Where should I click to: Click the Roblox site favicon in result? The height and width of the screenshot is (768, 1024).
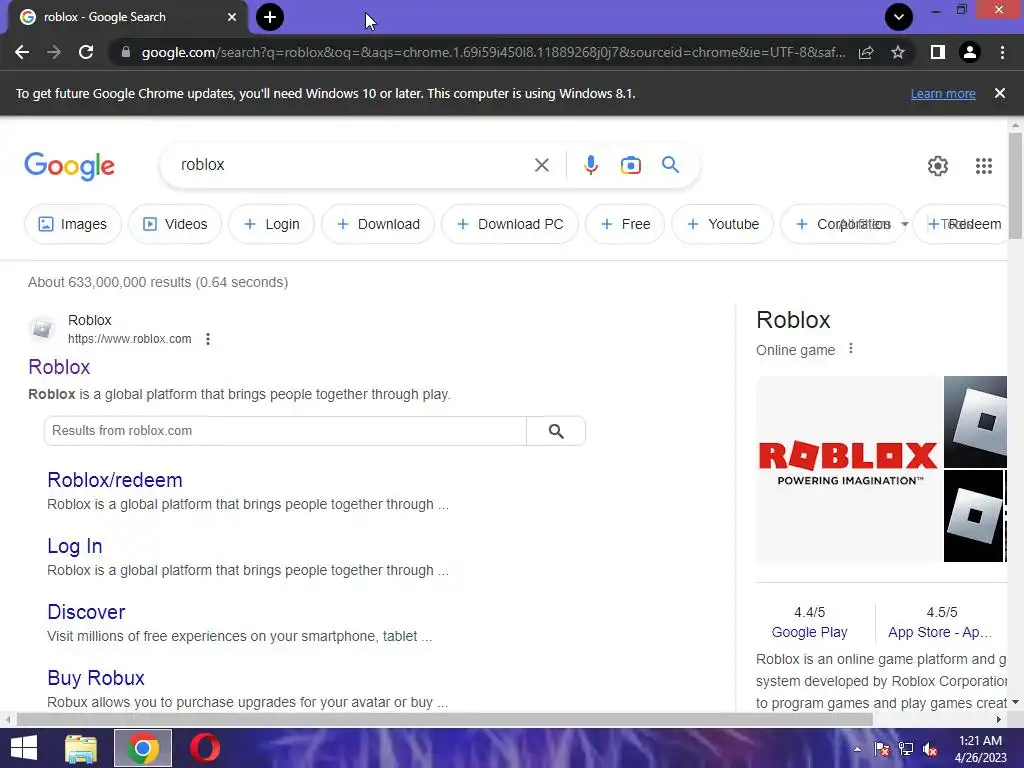tap(42, 328)
